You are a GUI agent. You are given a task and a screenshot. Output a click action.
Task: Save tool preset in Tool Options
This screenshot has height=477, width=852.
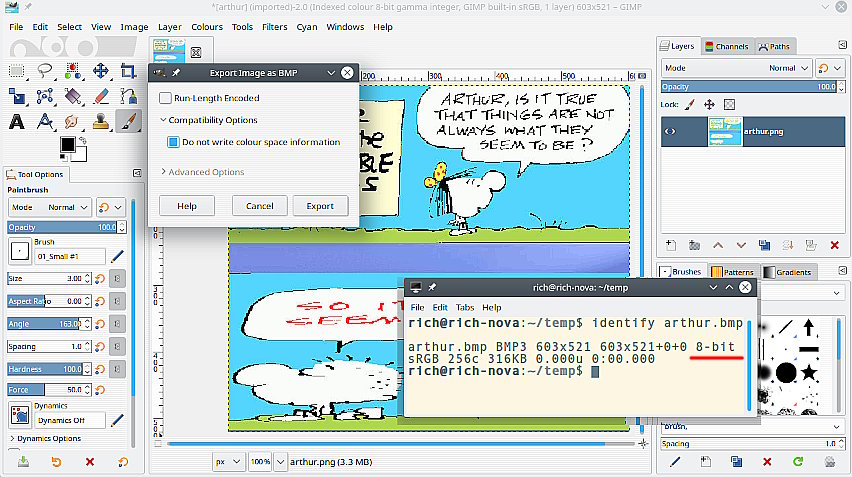23,462
